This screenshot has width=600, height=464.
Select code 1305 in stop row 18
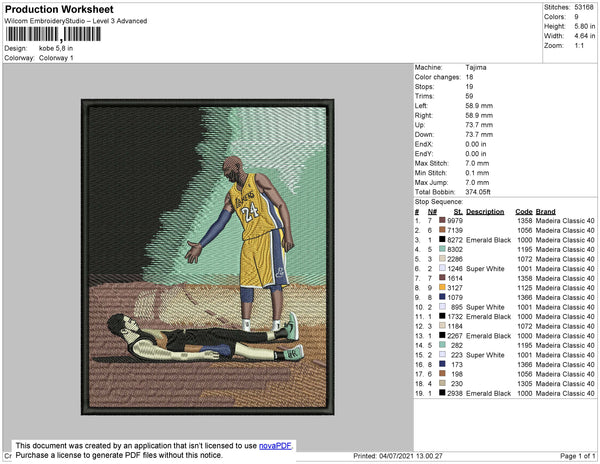pos(525,384)
